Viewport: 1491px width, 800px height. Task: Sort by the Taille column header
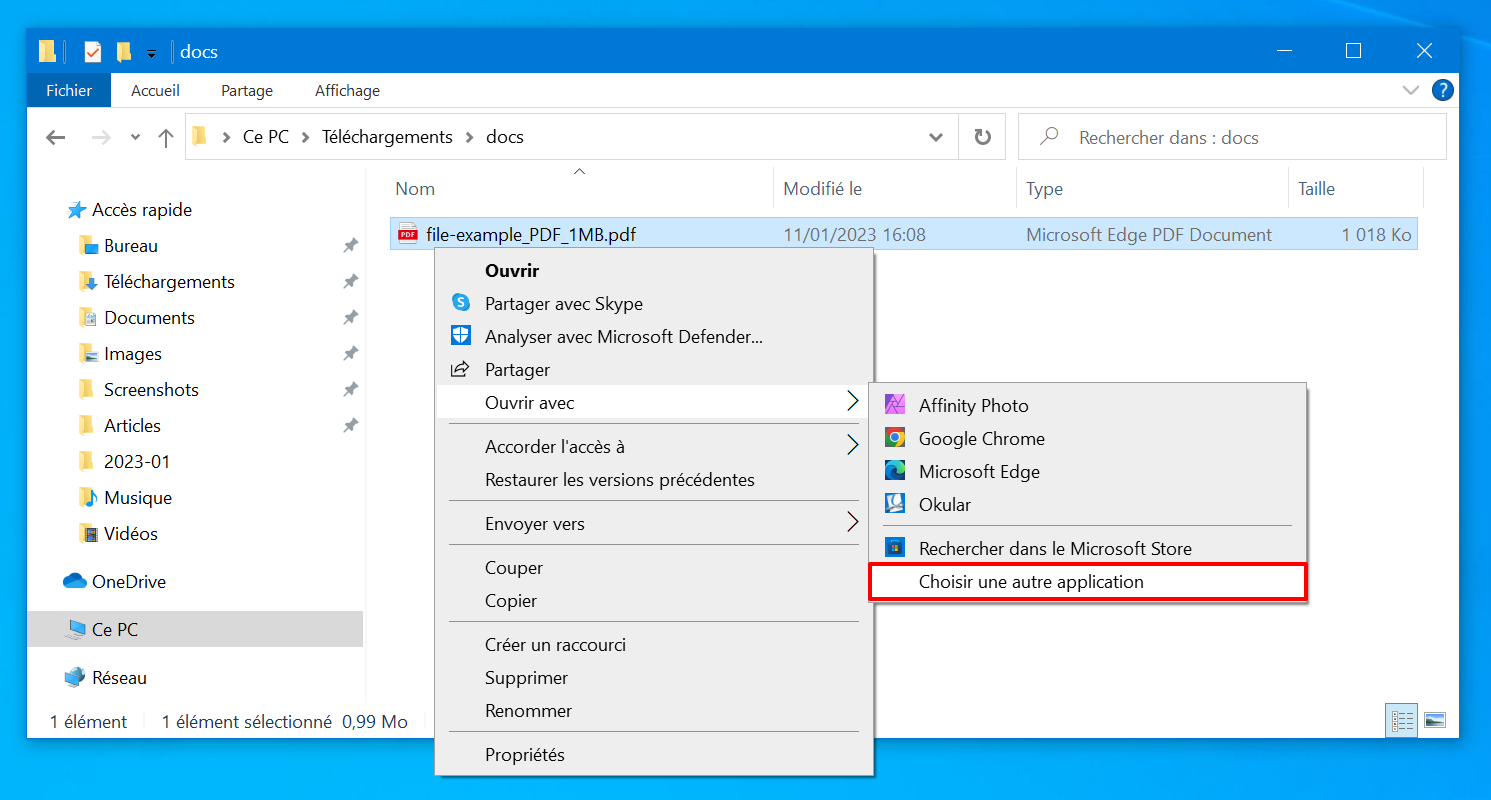pyautogui.click(x=1356, y=188)
